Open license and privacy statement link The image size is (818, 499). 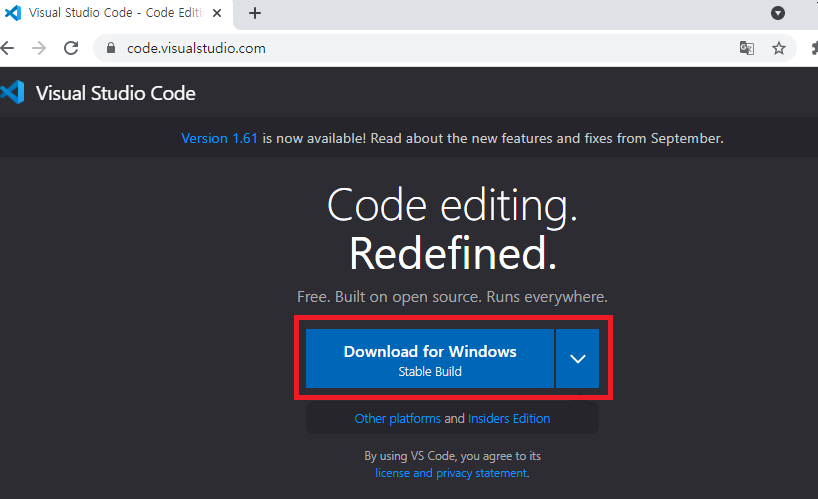click(451, 473)
